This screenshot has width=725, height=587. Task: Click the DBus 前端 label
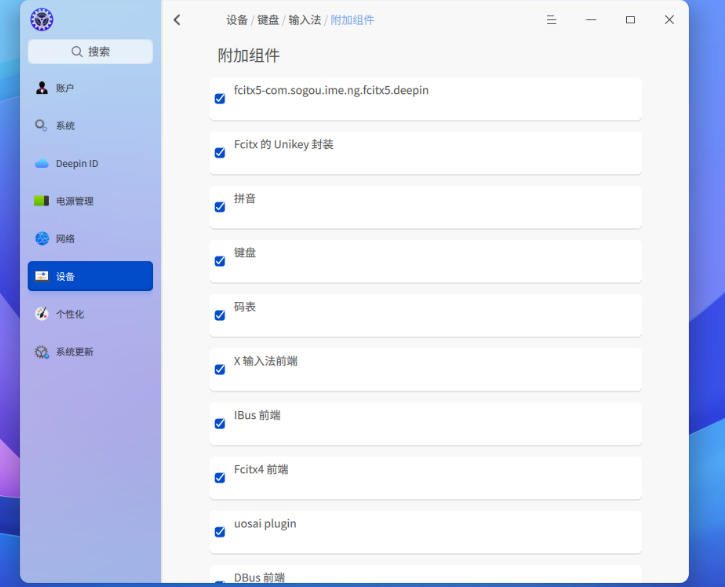coord(259,577)
